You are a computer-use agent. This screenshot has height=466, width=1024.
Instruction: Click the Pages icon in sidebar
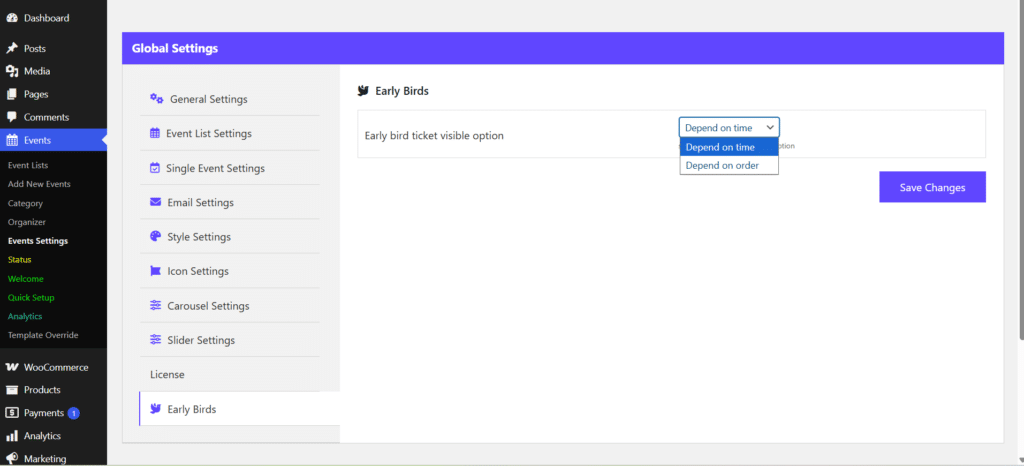12,94
